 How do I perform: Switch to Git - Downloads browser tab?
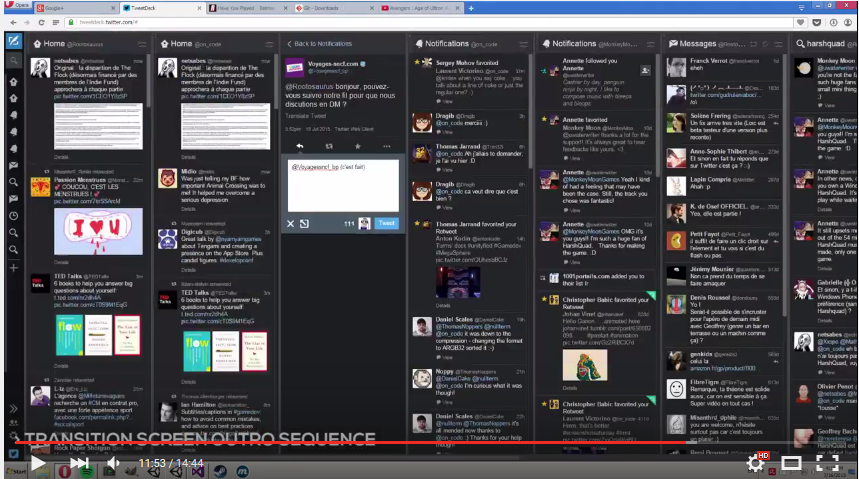click(335, 8)
